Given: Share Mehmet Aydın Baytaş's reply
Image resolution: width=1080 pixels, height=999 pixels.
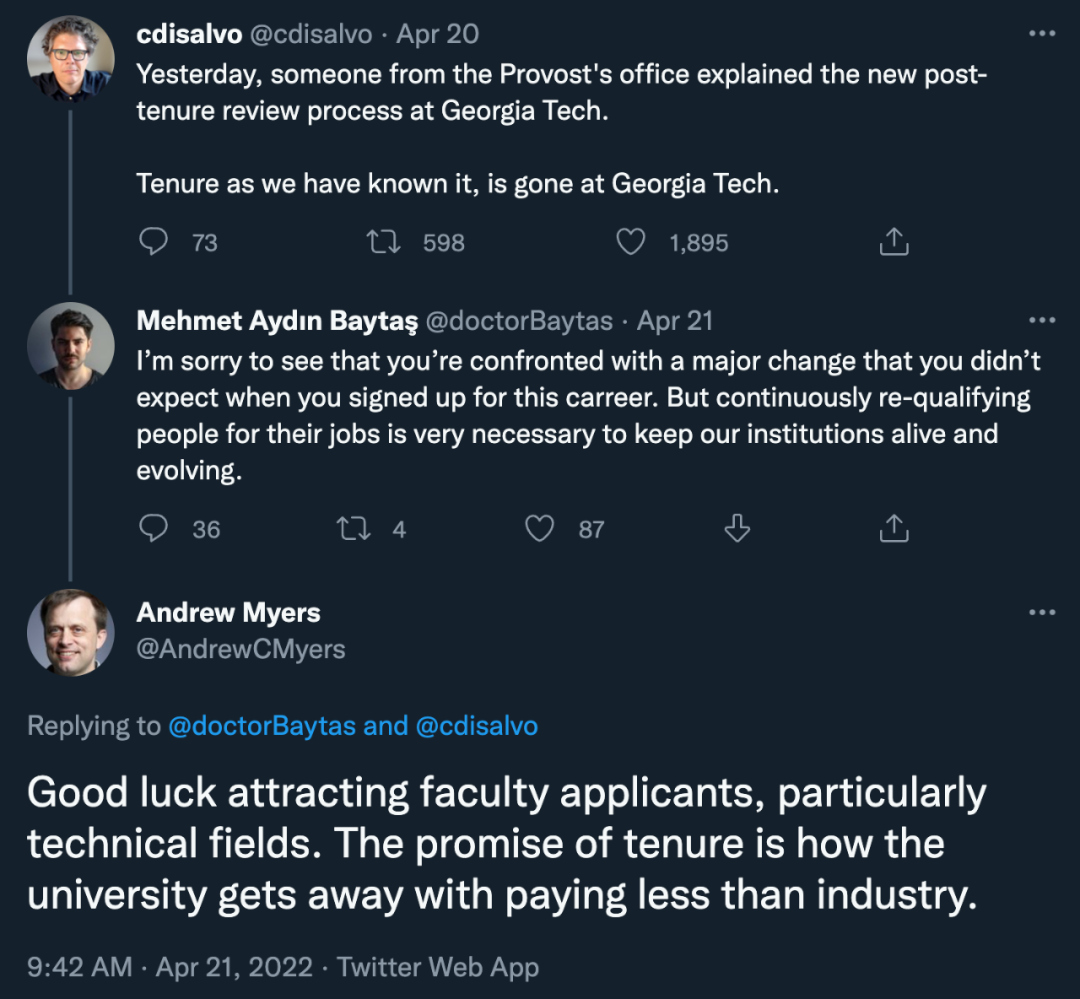Looking at the screenshot, I should point(893,528).
